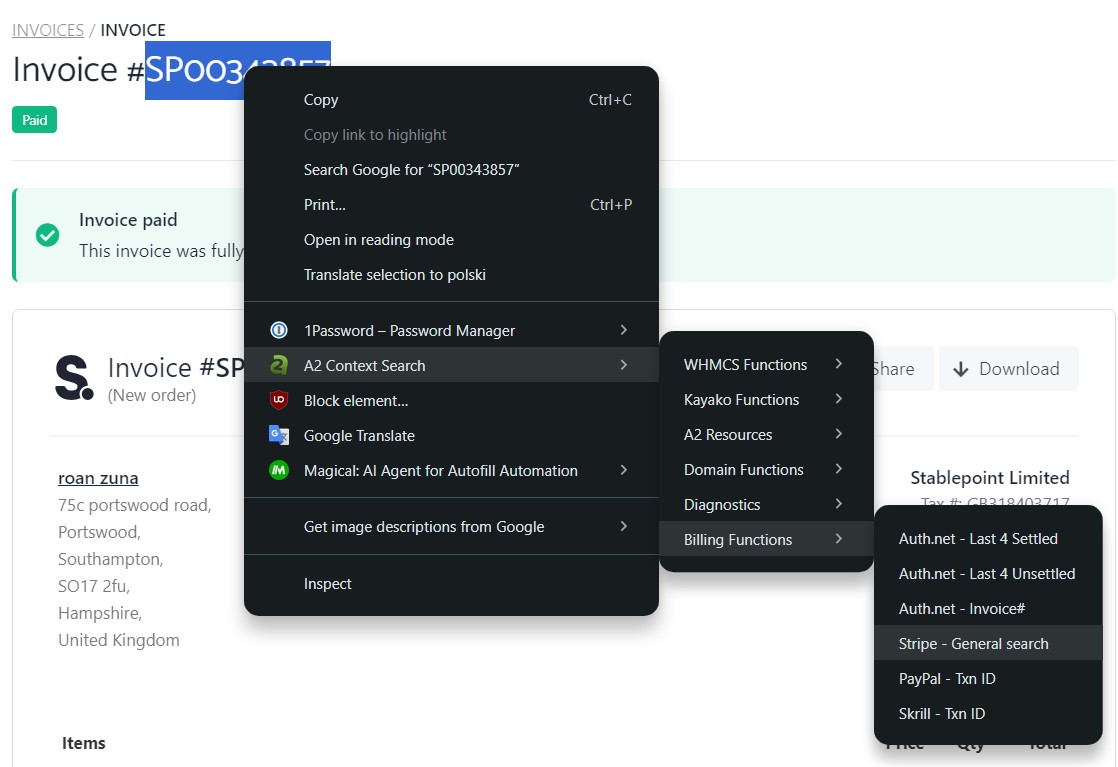Choose Translate selection to polski
Viewport: 1118px width, 767px height.
pyautogui.click(x=451, y=274)
